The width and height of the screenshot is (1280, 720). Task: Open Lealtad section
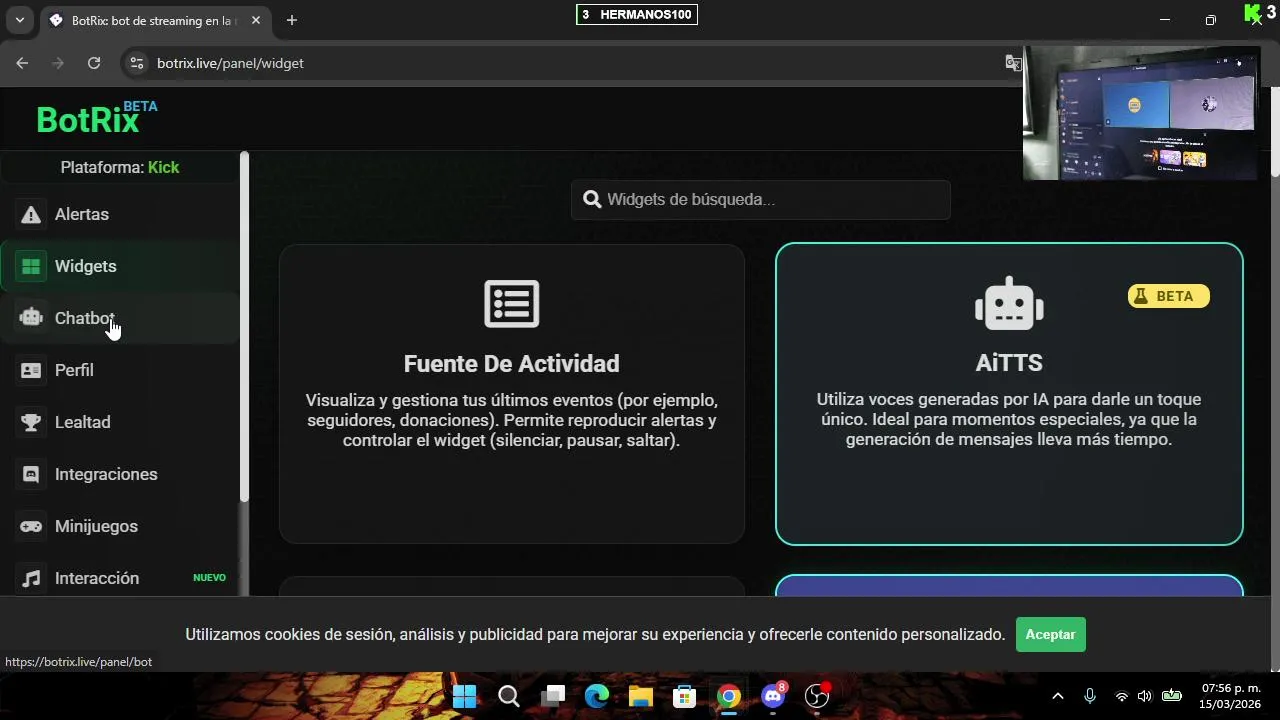pyautogui.click(x=120, y=422)
